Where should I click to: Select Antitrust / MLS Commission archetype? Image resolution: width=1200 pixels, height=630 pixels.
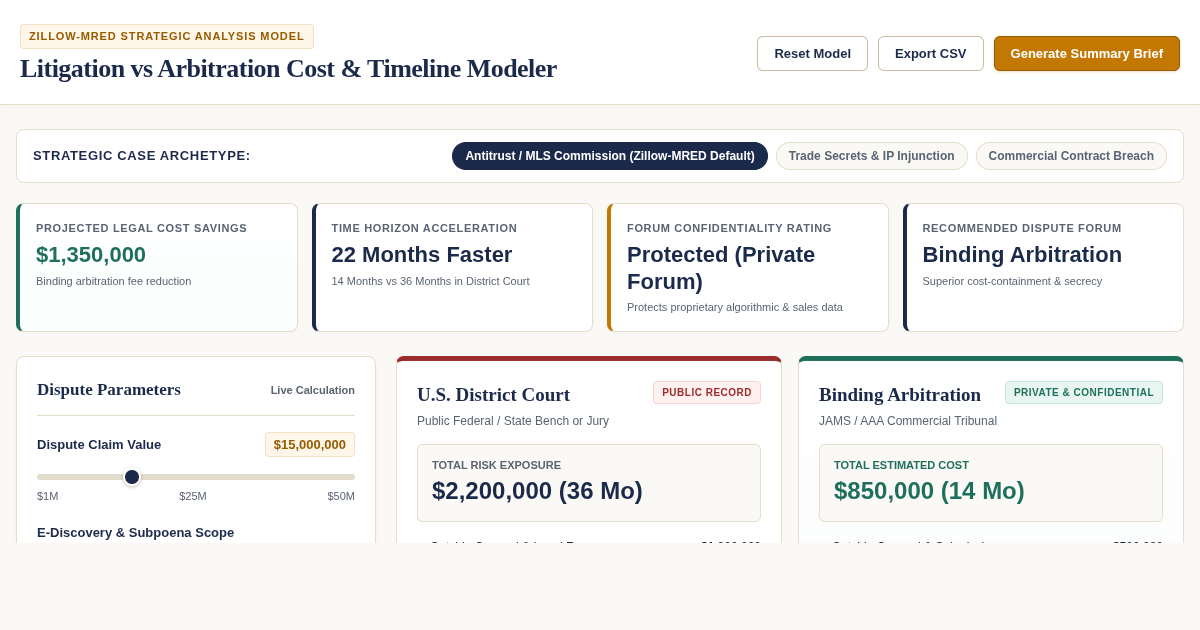click(x=610, y=156)
